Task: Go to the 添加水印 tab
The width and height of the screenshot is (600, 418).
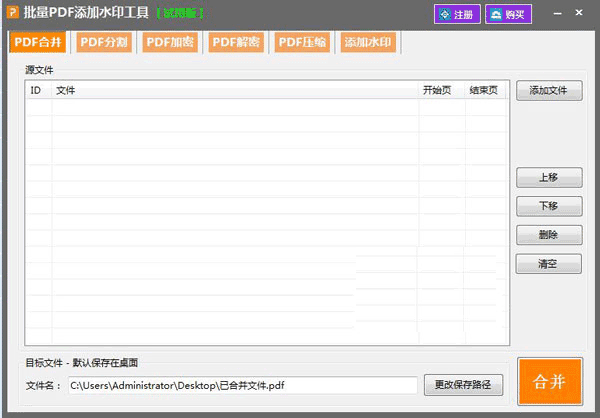Action: 368,42
